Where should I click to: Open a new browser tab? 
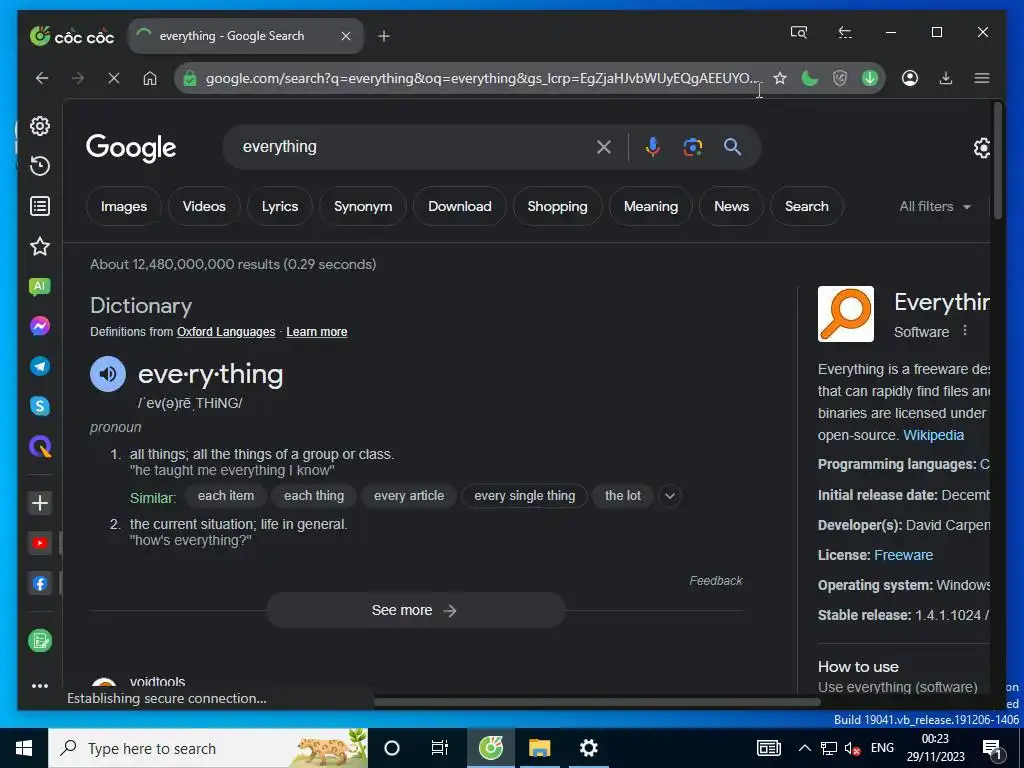384,37
